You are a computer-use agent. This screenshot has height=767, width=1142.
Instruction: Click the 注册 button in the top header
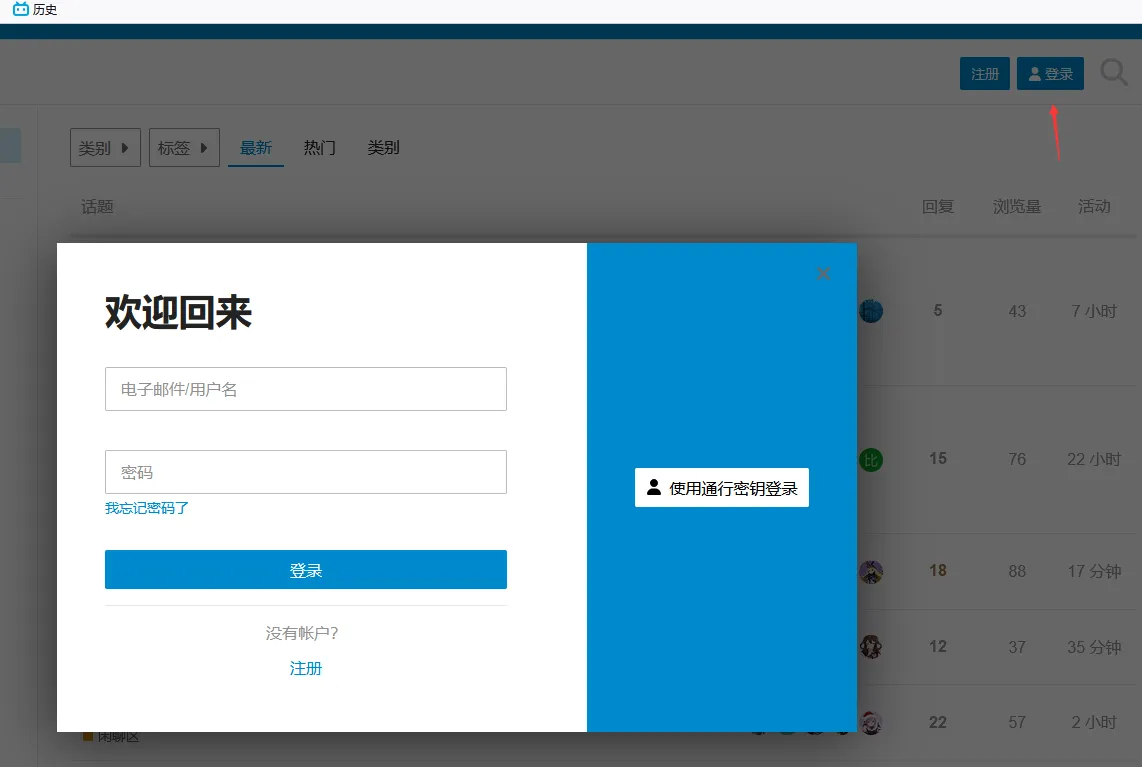[x=985, y=74]
